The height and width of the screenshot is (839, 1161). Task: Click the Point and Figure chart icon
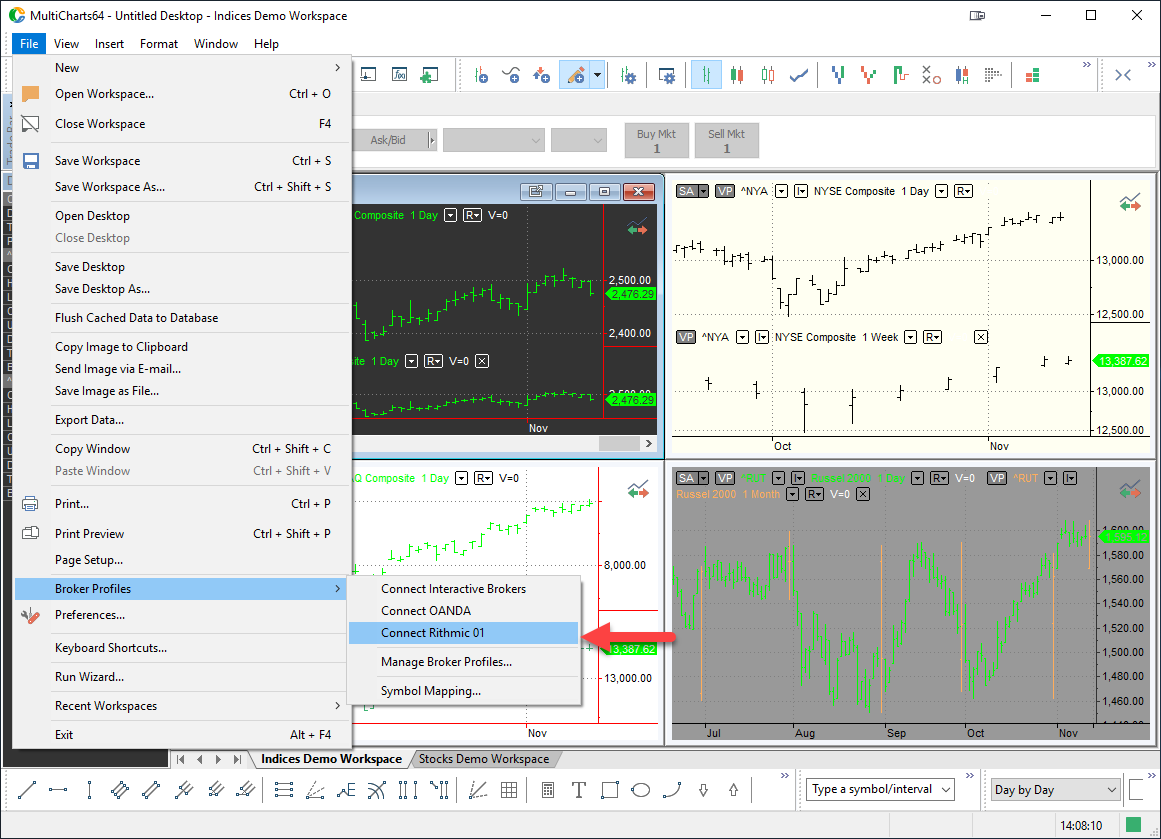tap(931, 75)
